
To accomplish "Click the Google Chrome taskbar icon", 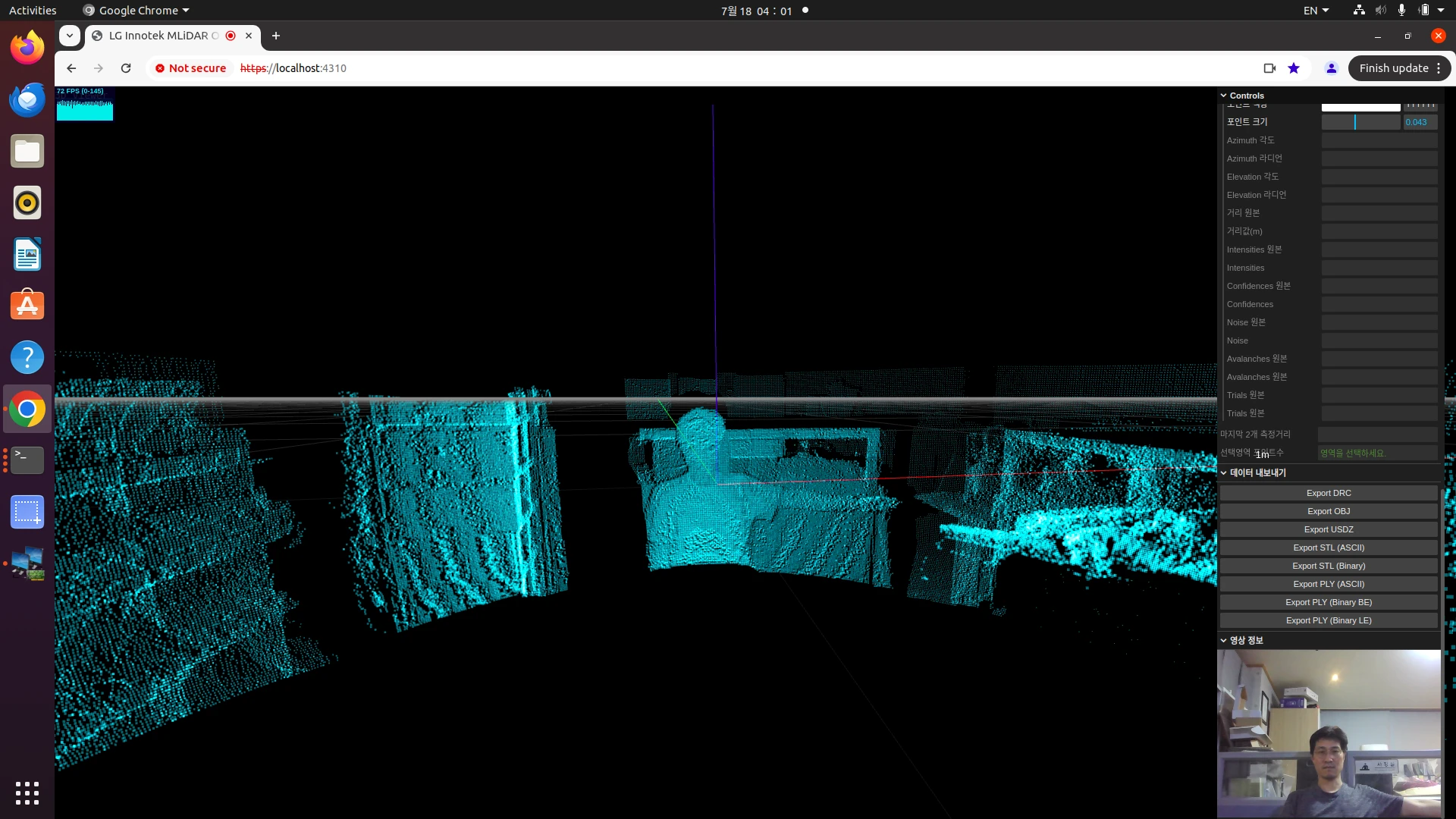I will 27,409.
